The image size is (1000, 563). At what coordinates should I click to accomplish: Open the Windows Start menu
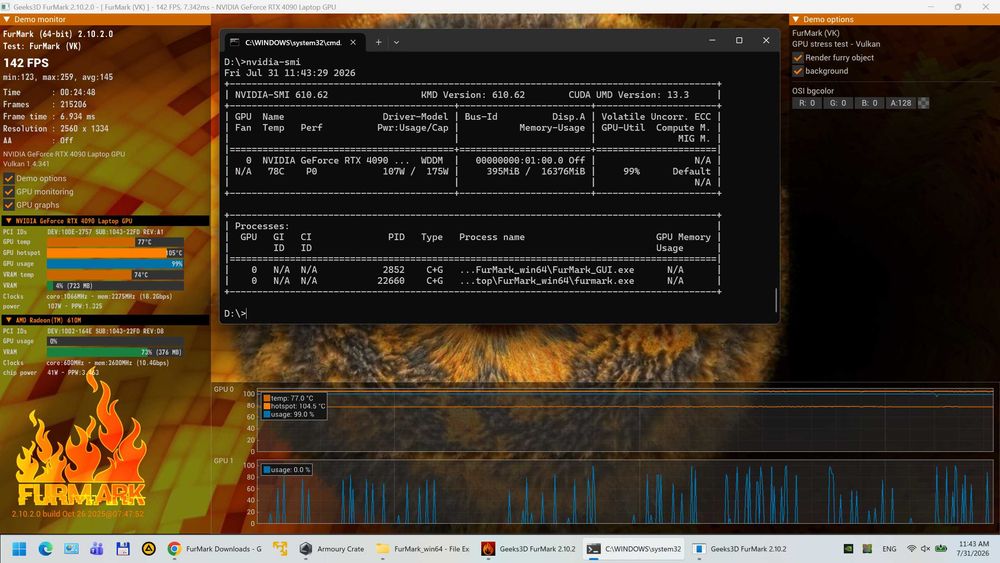click(x=19, y=548)
